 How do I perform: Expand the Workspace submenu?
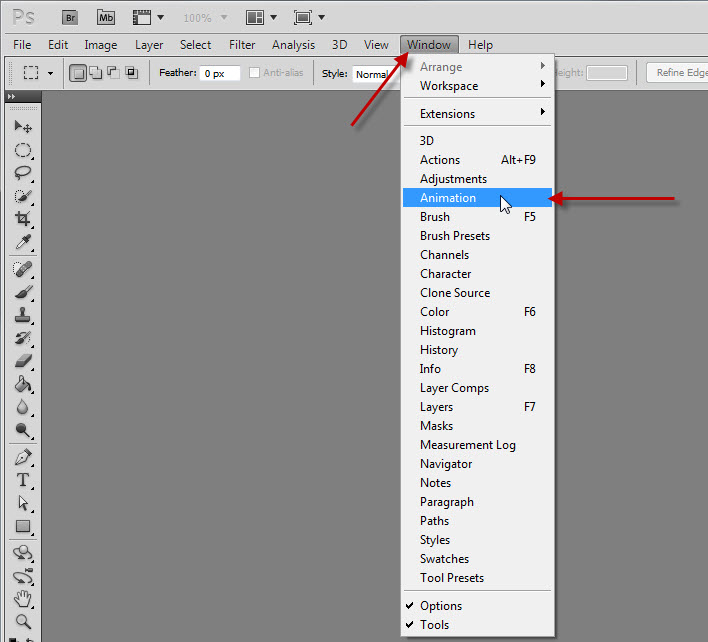(477, 86)
